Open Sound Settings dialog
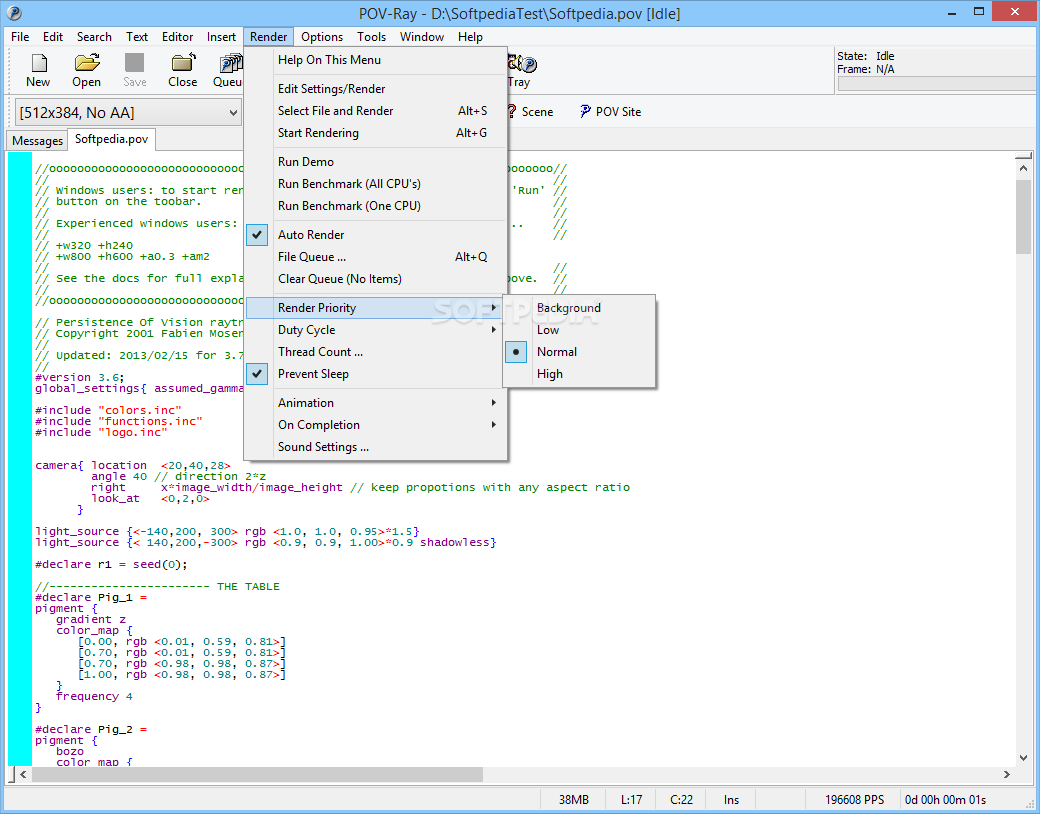1040x814 pixels. [x=376, y=447]
